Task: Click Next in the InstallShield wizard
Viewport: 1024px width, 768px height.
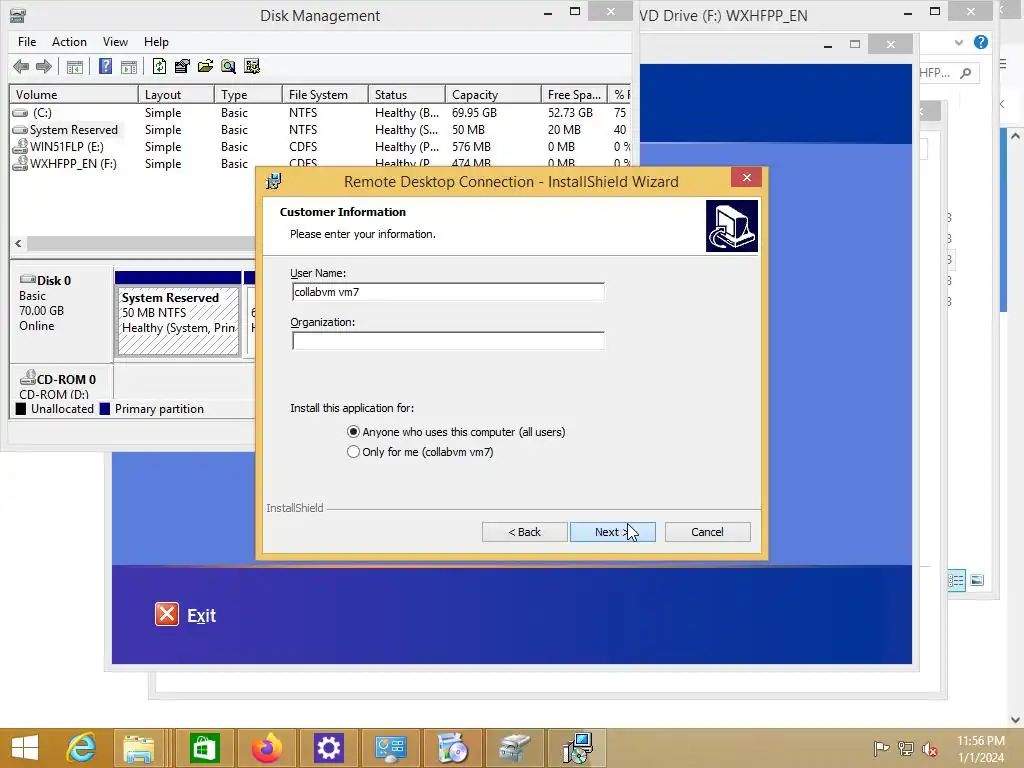Action: (613, 532)
